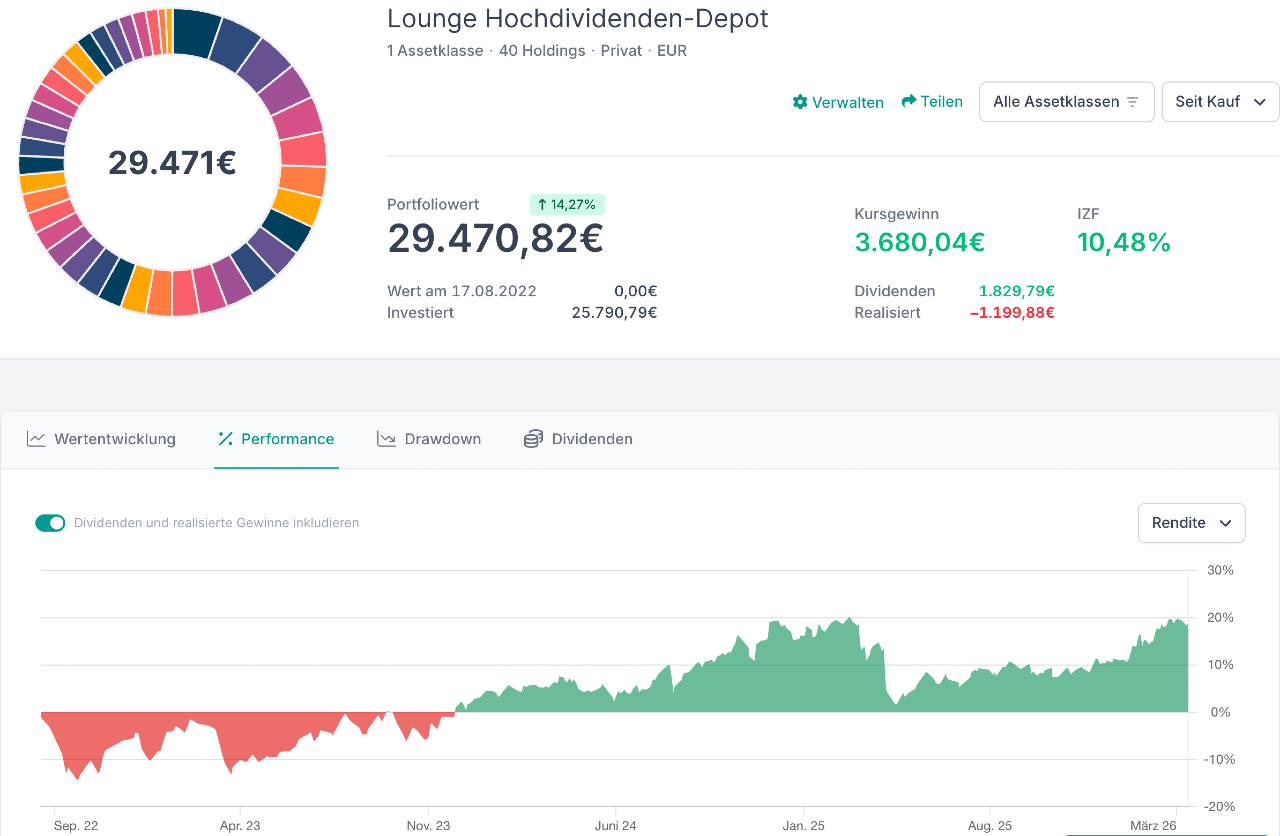The height and width of the screenshot is (836, 1280).
Task: Click the Verwalten link
Action: click(847, 102)
